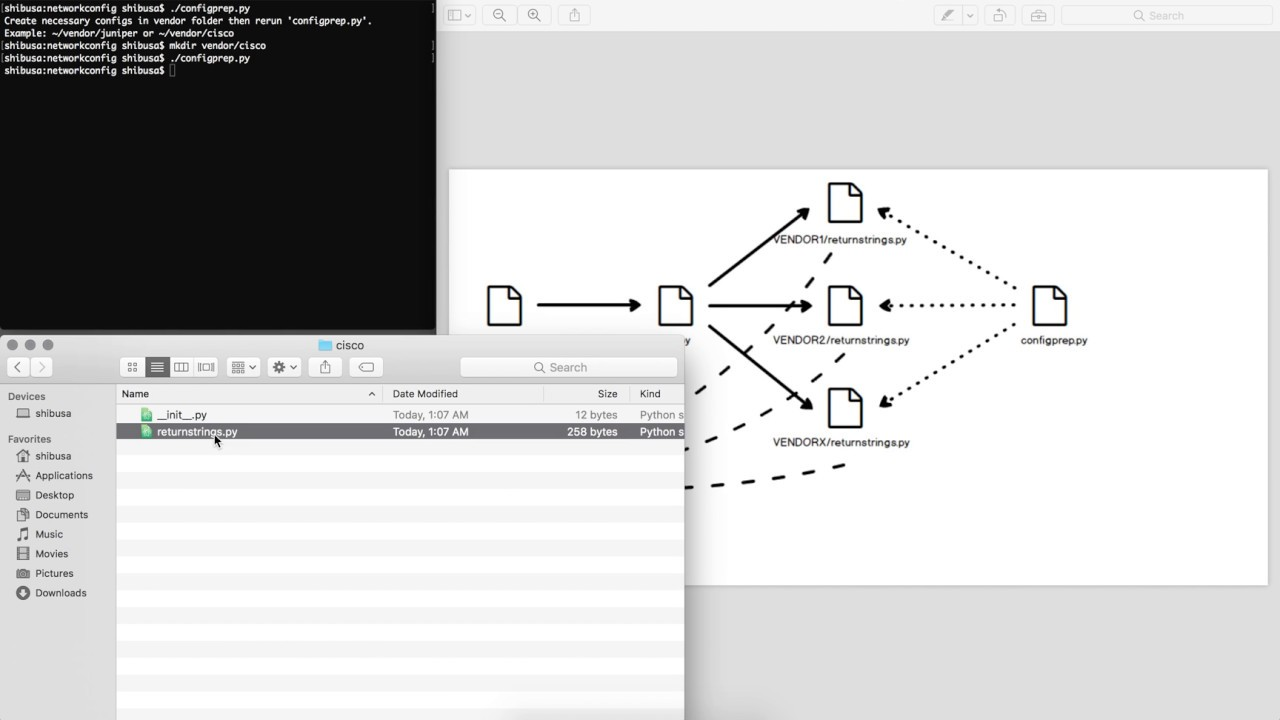Select Applications in the Finder sidebar
The width and height of the screenshot is (1280, 720).
[62, 475]
